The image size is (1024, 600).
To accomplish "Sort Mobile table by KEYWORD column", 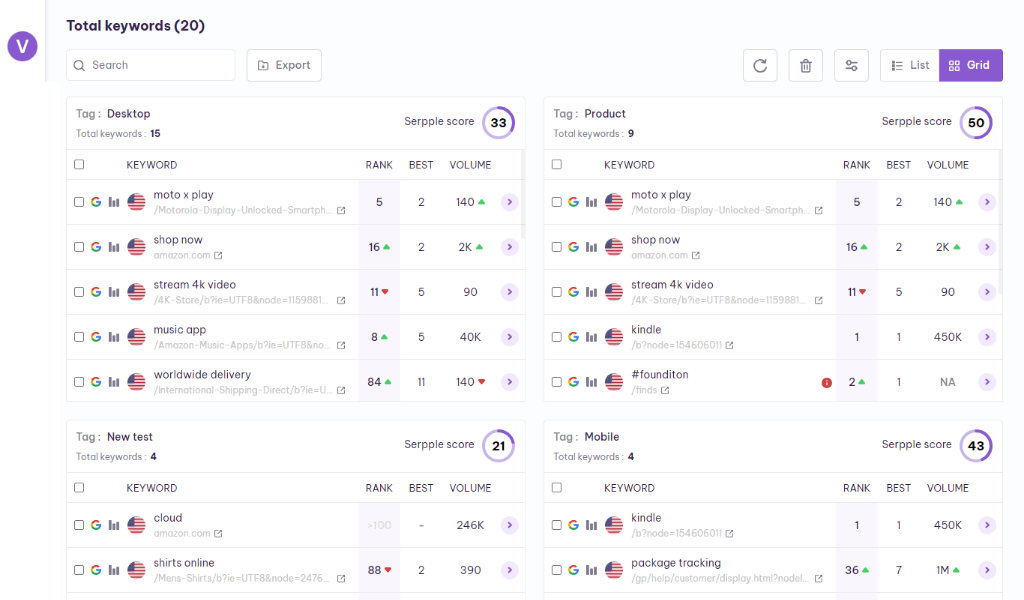I will point(629,488).
